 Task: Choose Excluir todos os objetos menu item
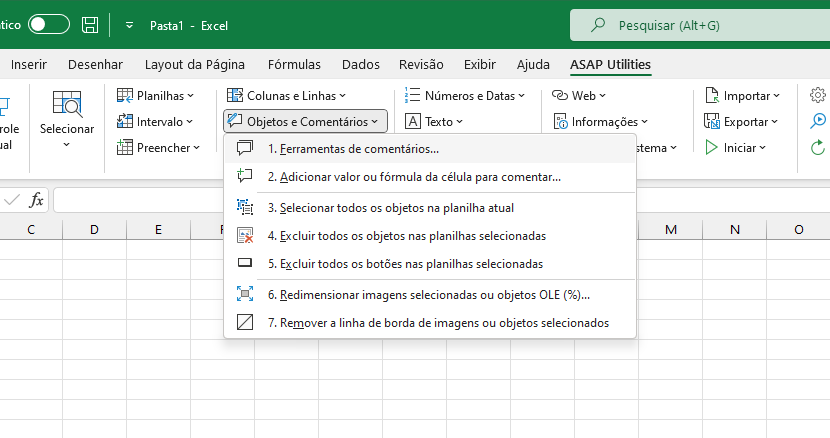tap(430, 236)
